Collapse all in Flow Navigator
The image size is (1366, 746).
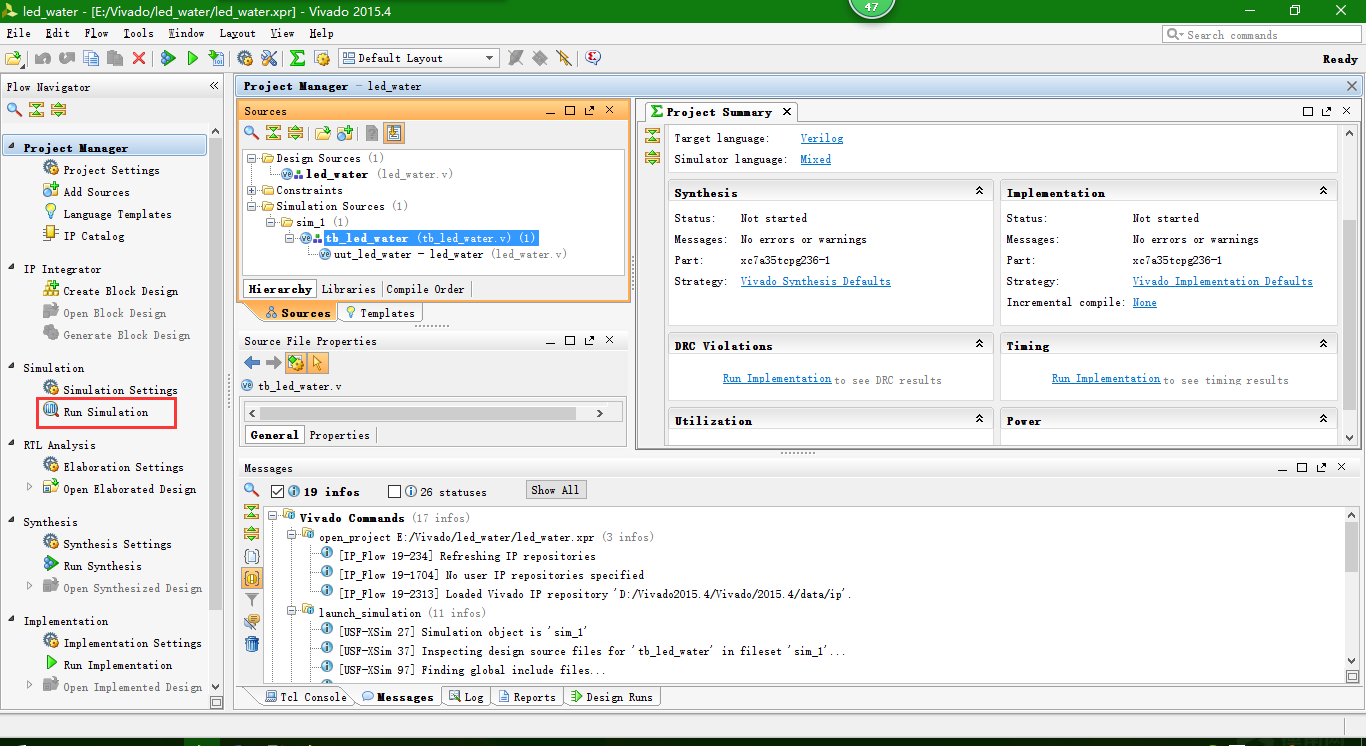click(37, 110)
